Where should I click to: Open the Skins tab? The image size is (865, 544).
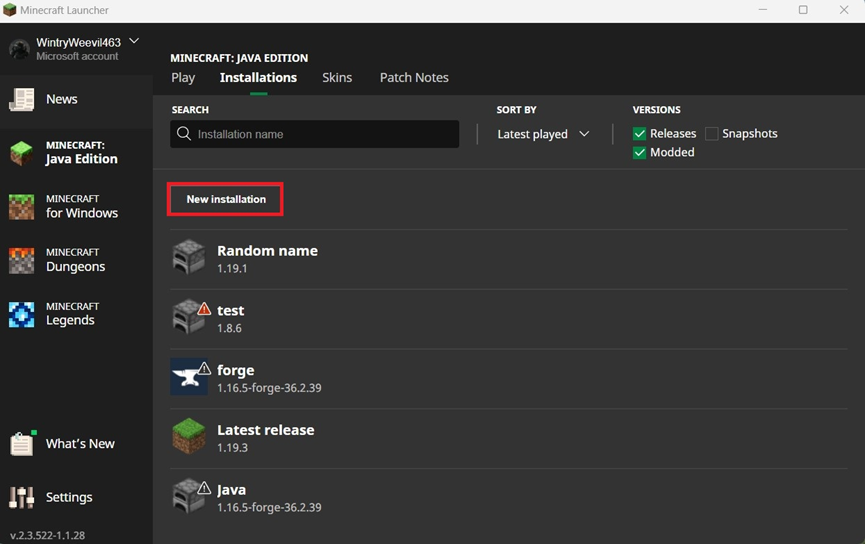(x=337, y=78)
